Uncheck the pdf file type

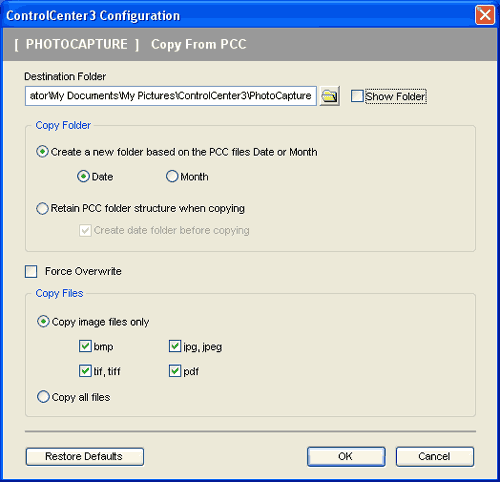[x=175, y=371]
